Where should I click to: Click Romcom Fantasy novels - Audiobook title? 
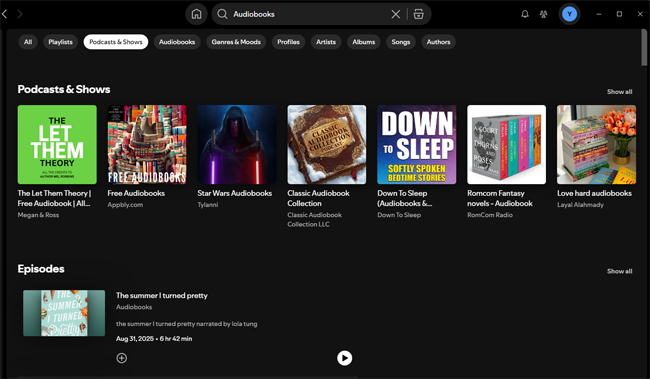point(500,198)
